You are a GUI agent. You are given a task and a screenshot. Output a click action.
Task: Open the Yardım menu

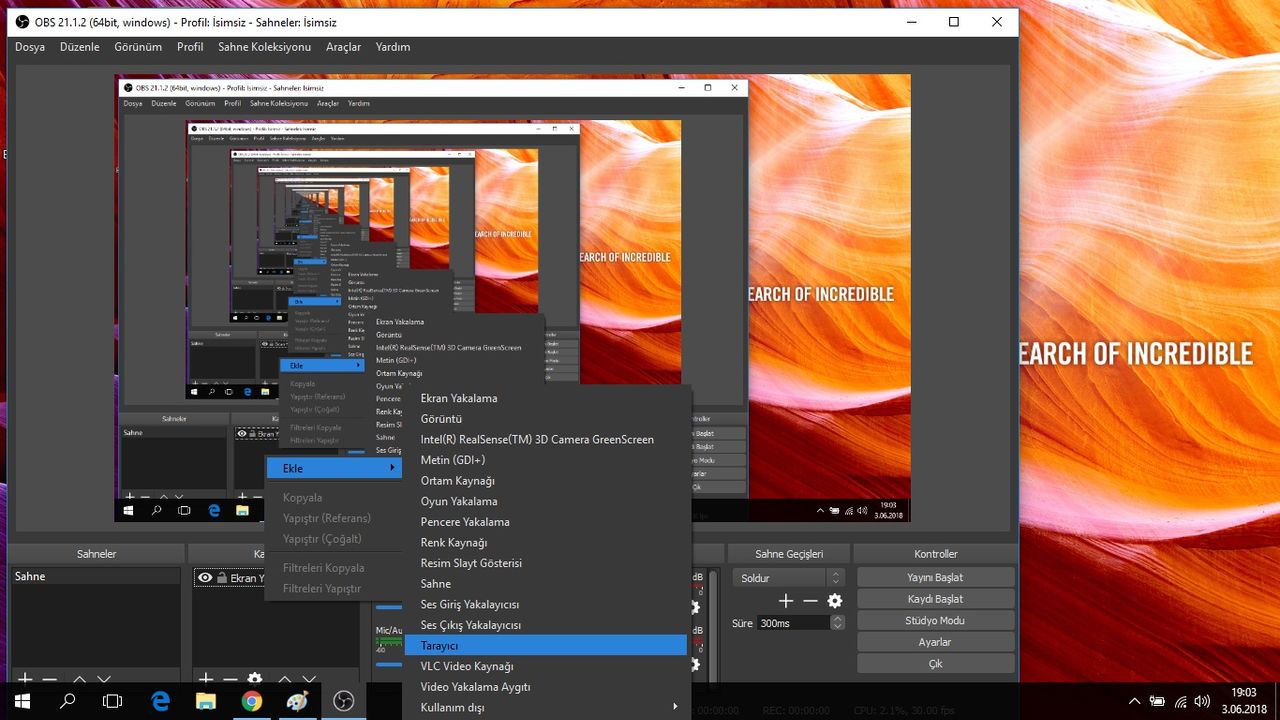(393, 47)
